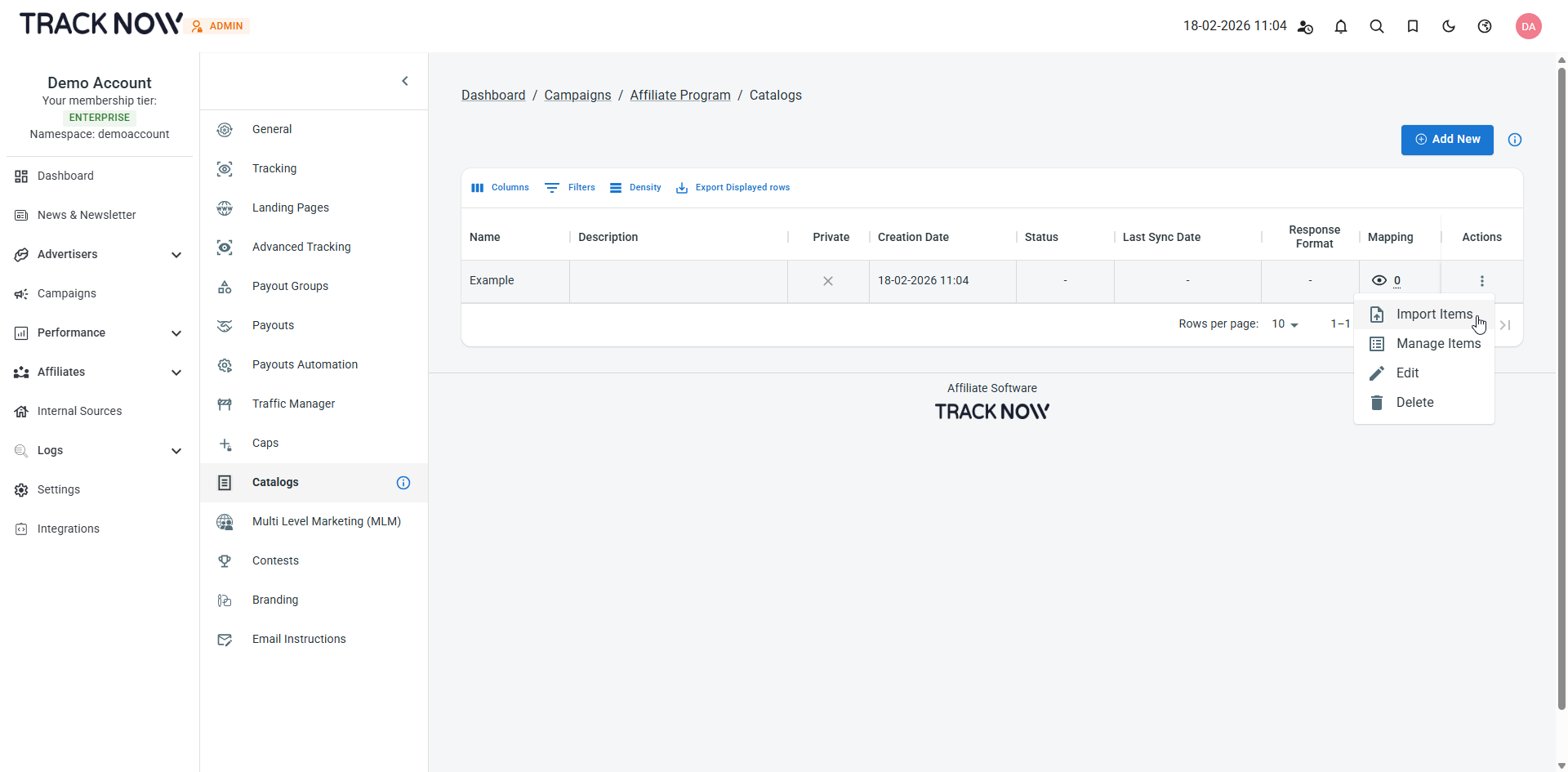Open the Columns visibility panel
Viewport: 1568px width, 772px height.
pos(500,188)
